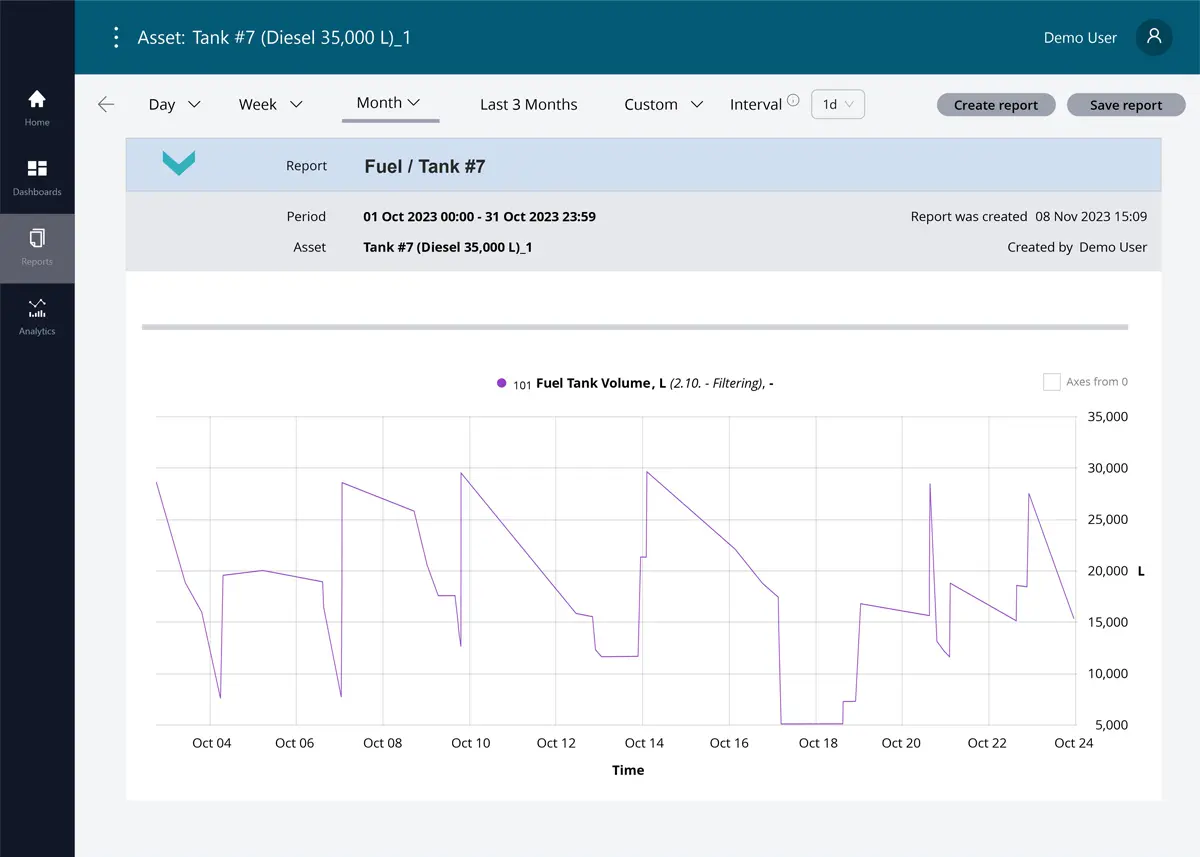This screenshot has width=1200, height=857.
Task: Open Dashboards from the sidebar
Action: 37,177
